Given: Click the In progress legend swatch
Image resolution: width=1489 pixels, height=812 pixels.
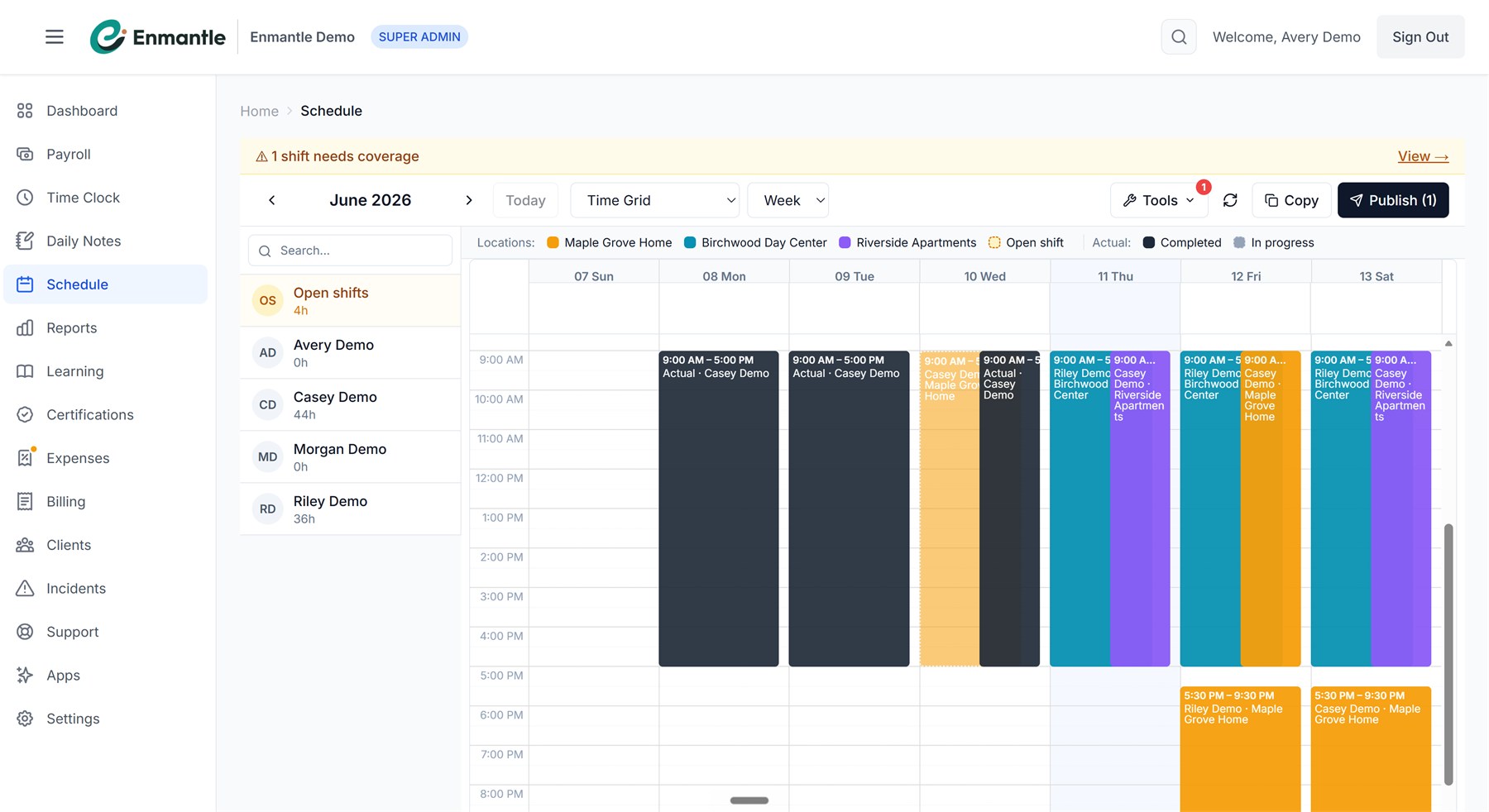Looking at the screenshot, I should [1239, 242].
